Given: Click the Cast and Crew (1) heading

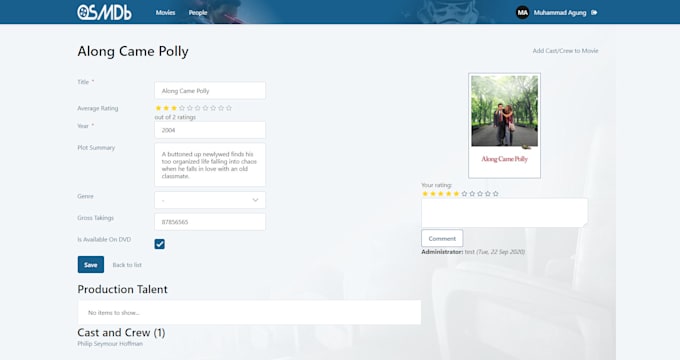Looking at the screenshot, I should click(x=121, y=333).
